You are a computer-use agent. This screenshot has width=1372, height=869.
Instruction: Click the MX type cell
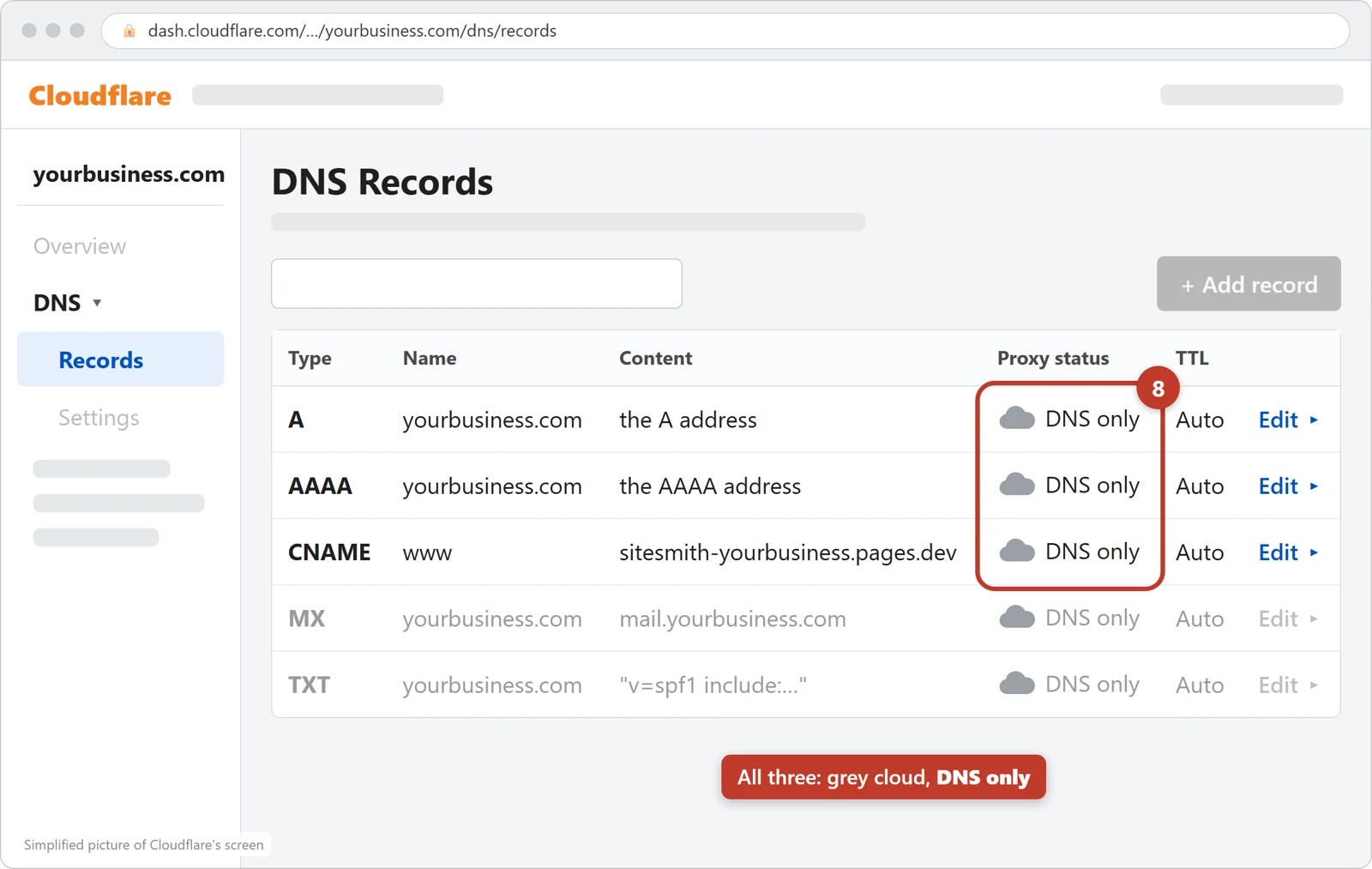(306, 619)
